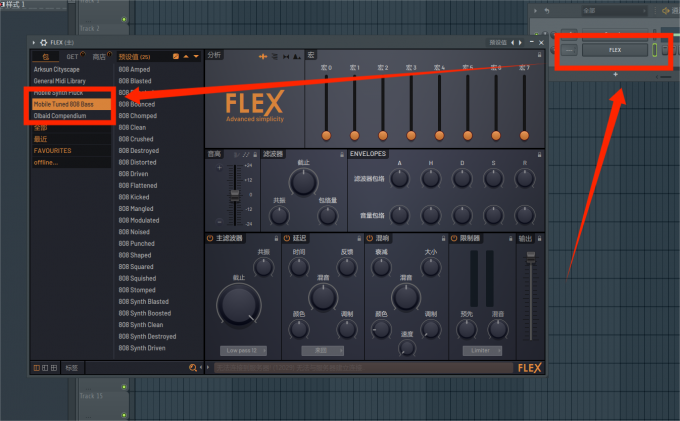The height and width of the screenshot is (421, 680).
Task: Select the second analysis view icon
Action: 275,56
